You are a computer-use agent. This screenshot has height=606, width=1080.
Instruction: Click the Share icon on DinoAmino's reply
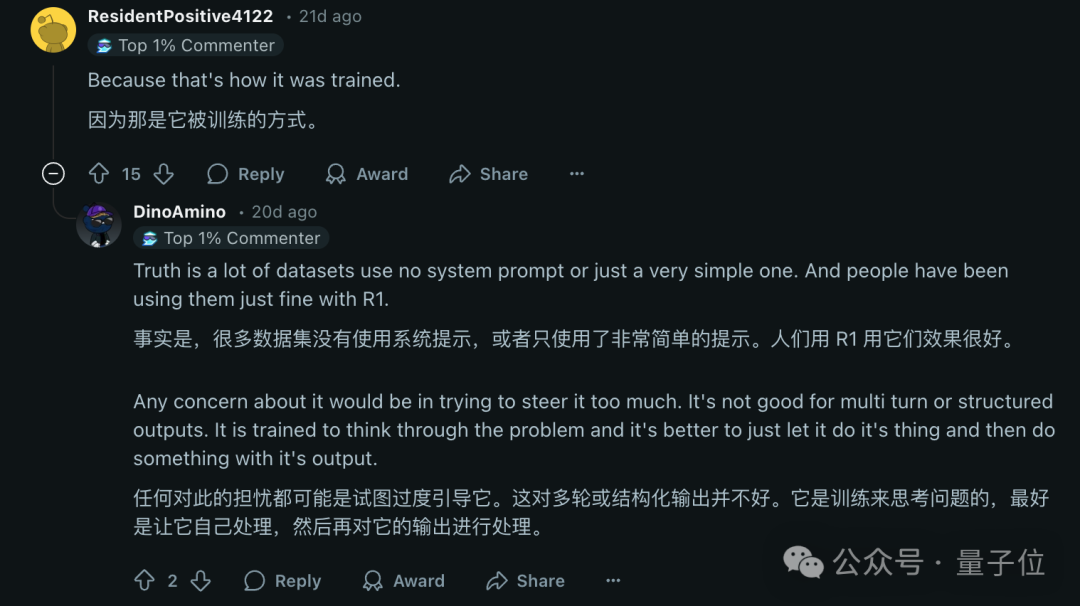[497, 580]
